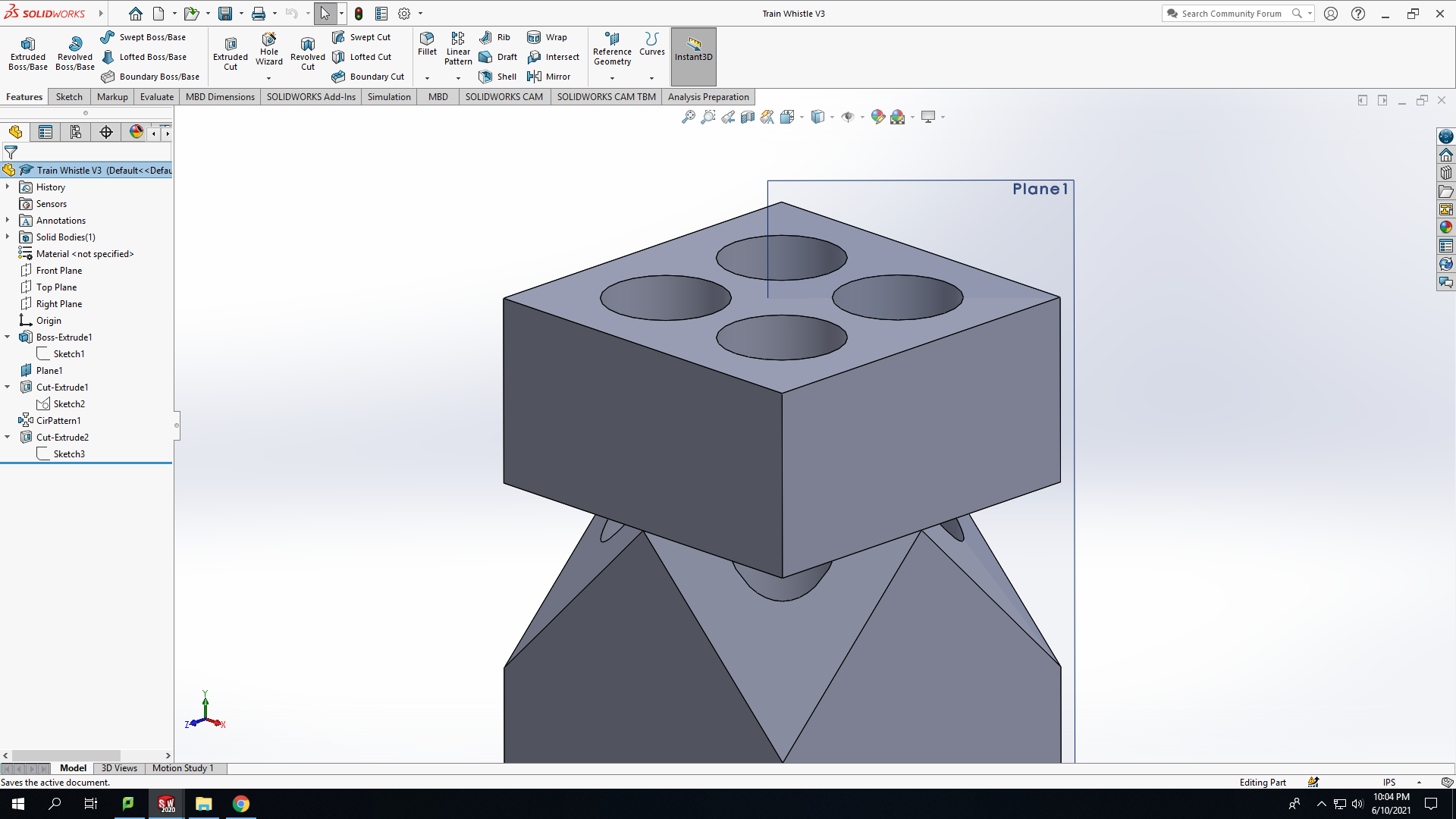The width and height of the screenshot is (1456, 819).
Task: Toggle the Select cursor tool
Action: coord(325,14)
